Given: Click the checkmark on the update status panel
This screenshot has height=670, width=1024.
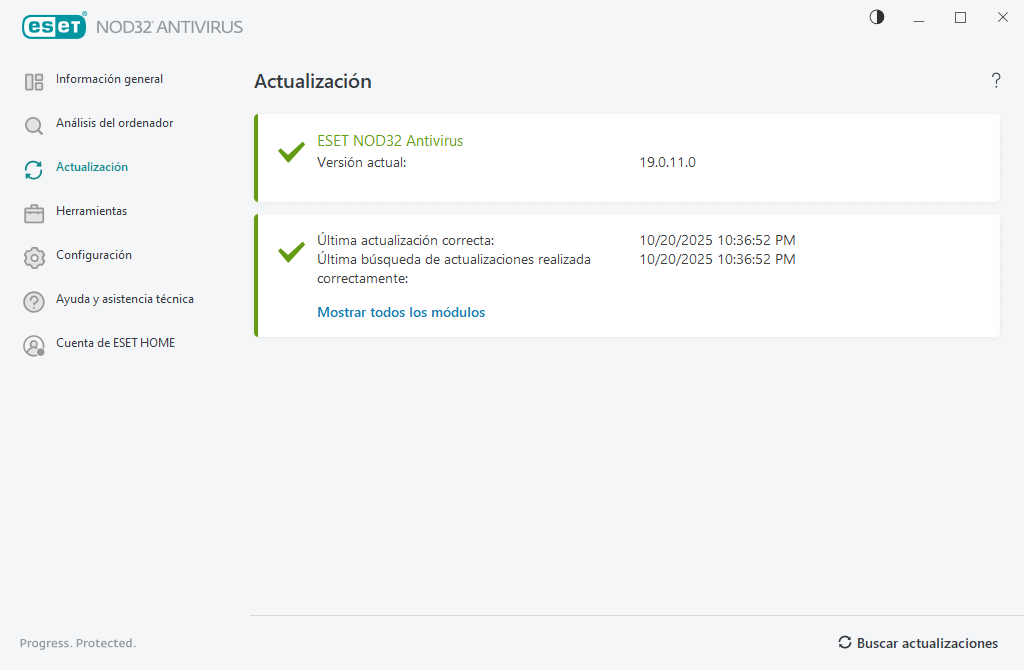Looking at the screenshot, I should click(x=290, y=251).
